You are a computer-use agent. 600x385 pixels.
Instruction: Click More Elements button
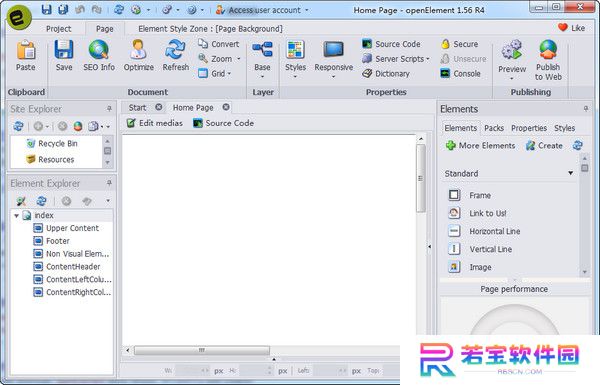click(481, 145)
